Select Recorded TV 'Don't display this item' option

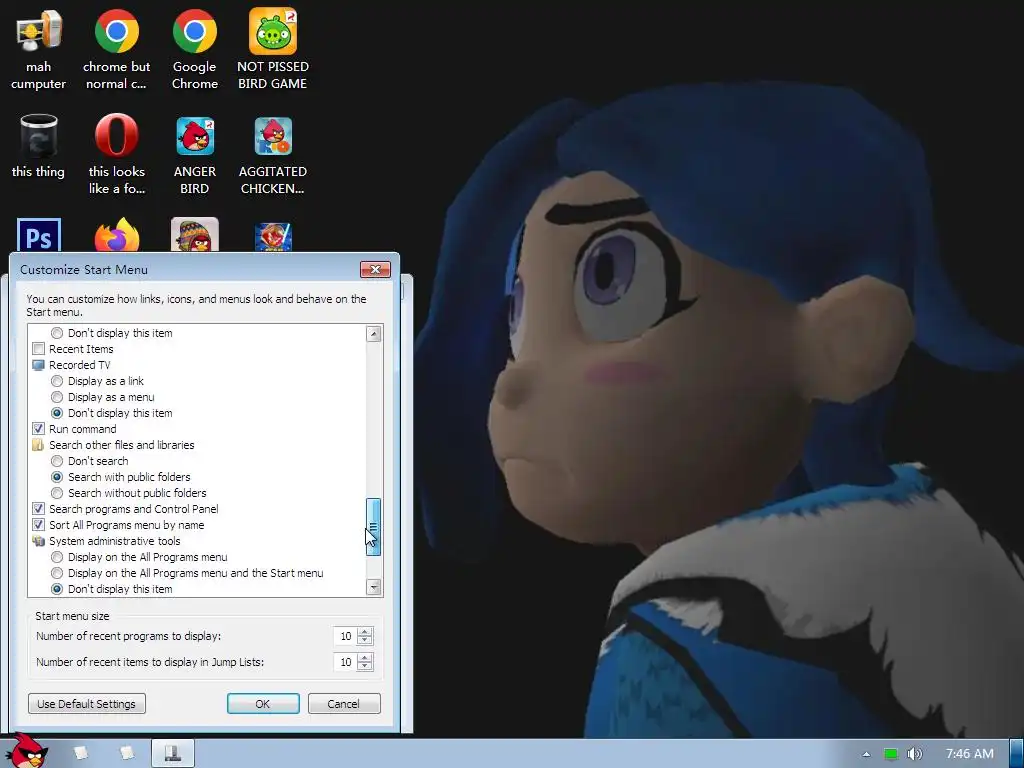pyautogui.click(x=57, y=413)
